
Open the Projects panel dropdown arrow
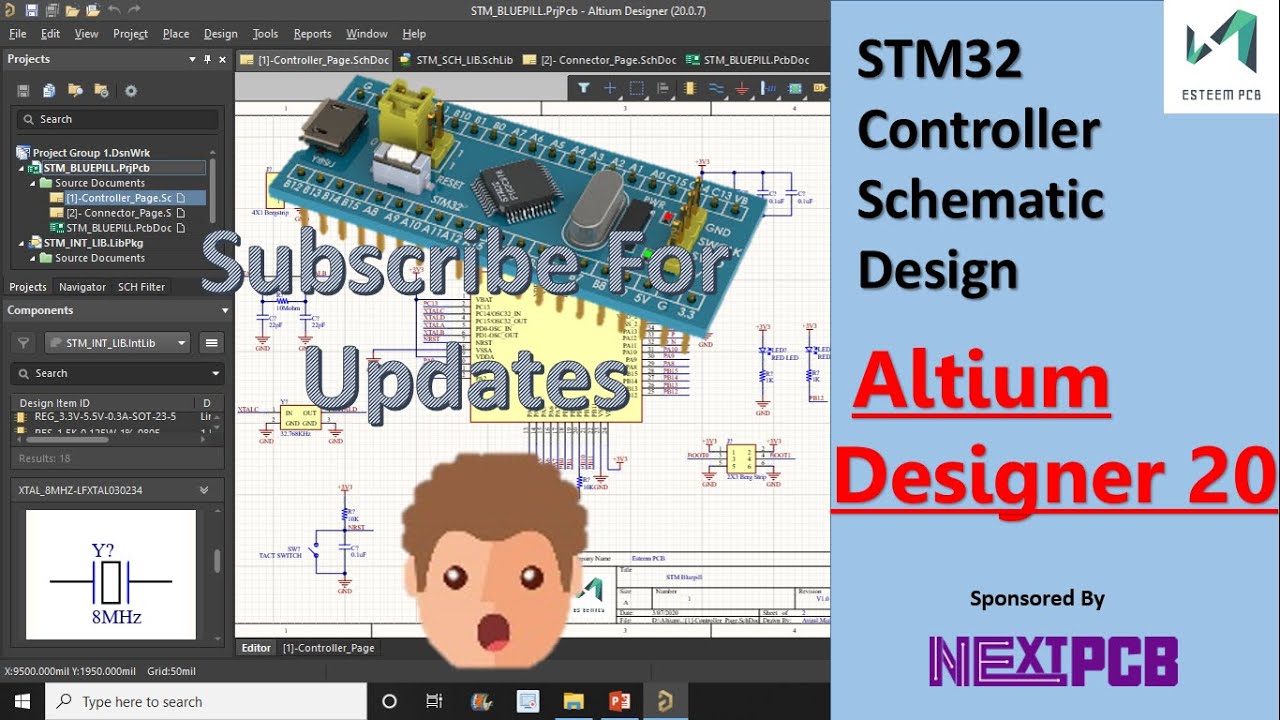tap(192, 59)
